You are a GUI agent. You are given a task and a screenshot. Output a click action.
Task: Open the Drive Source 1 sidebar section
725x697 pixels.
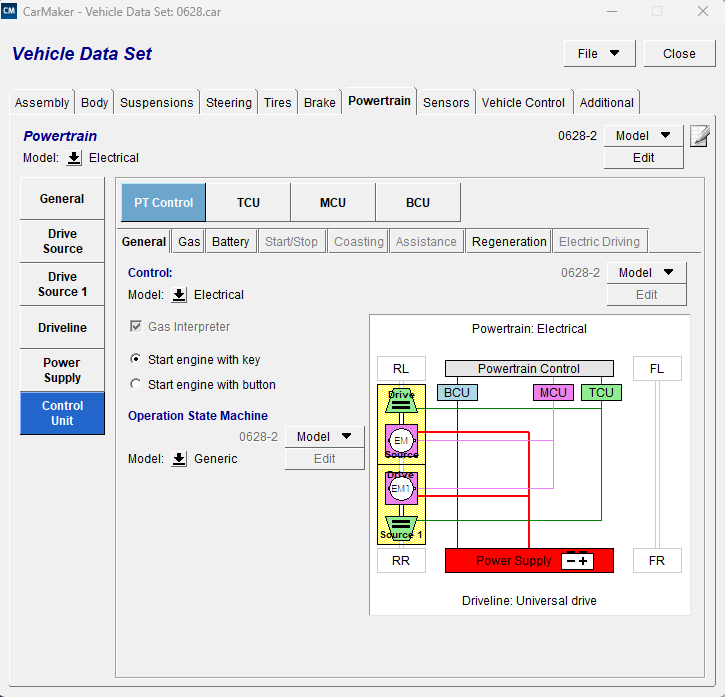coord(62,284)
